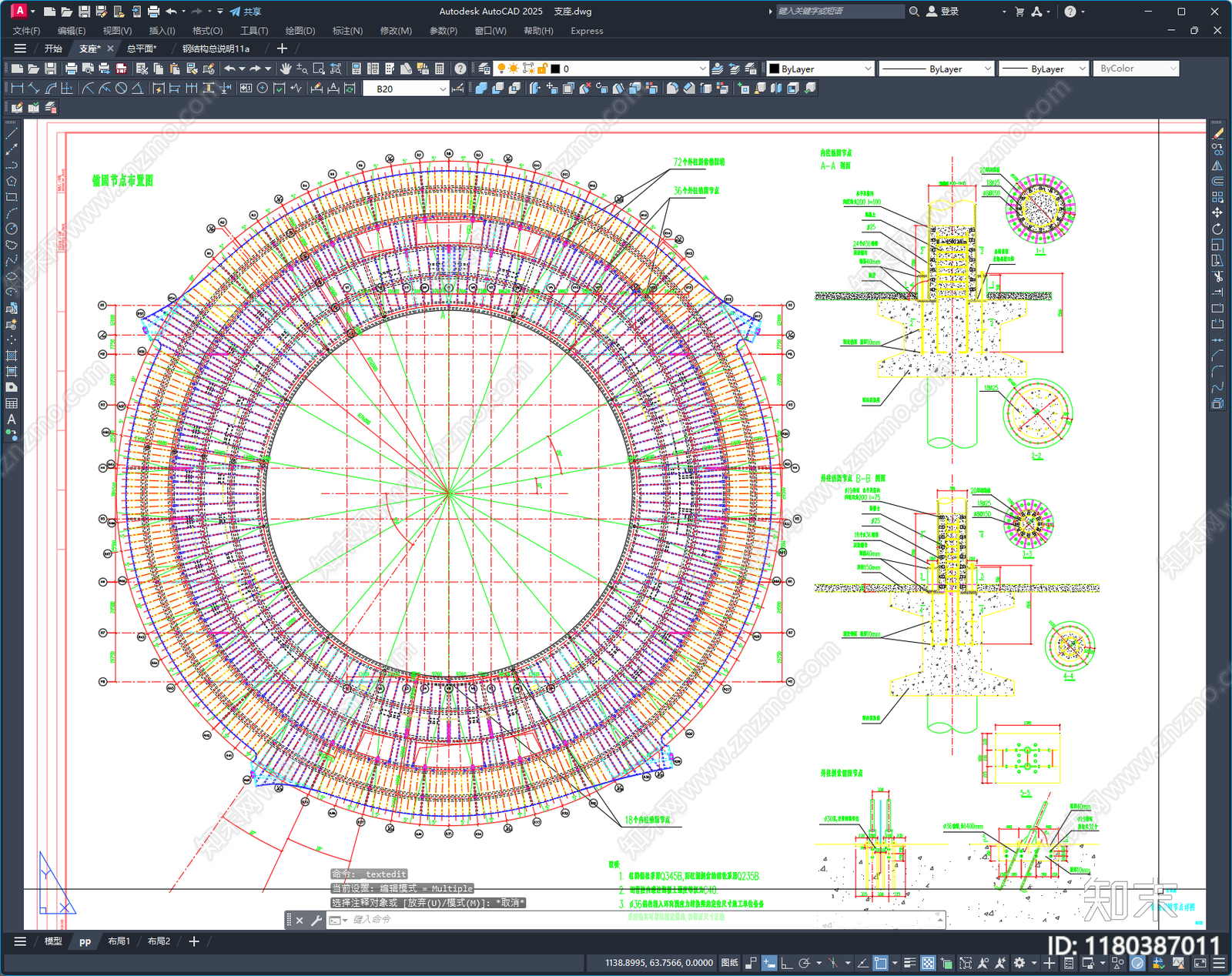Open the 标注(N) dimension menu
Screen dimensions: 1232x976
click(347, 31)
